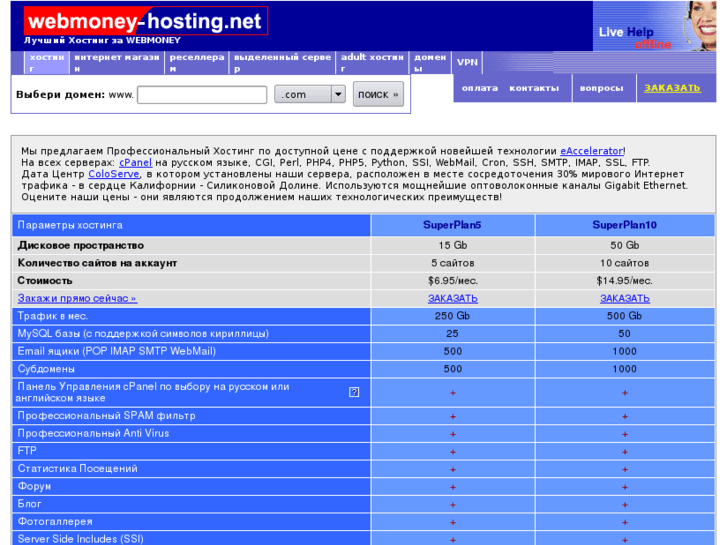This screenshot has width=727, height=545.
Task: Click the MySQL value 50 for SuperPlan10
Action: [x=625, y=333]
